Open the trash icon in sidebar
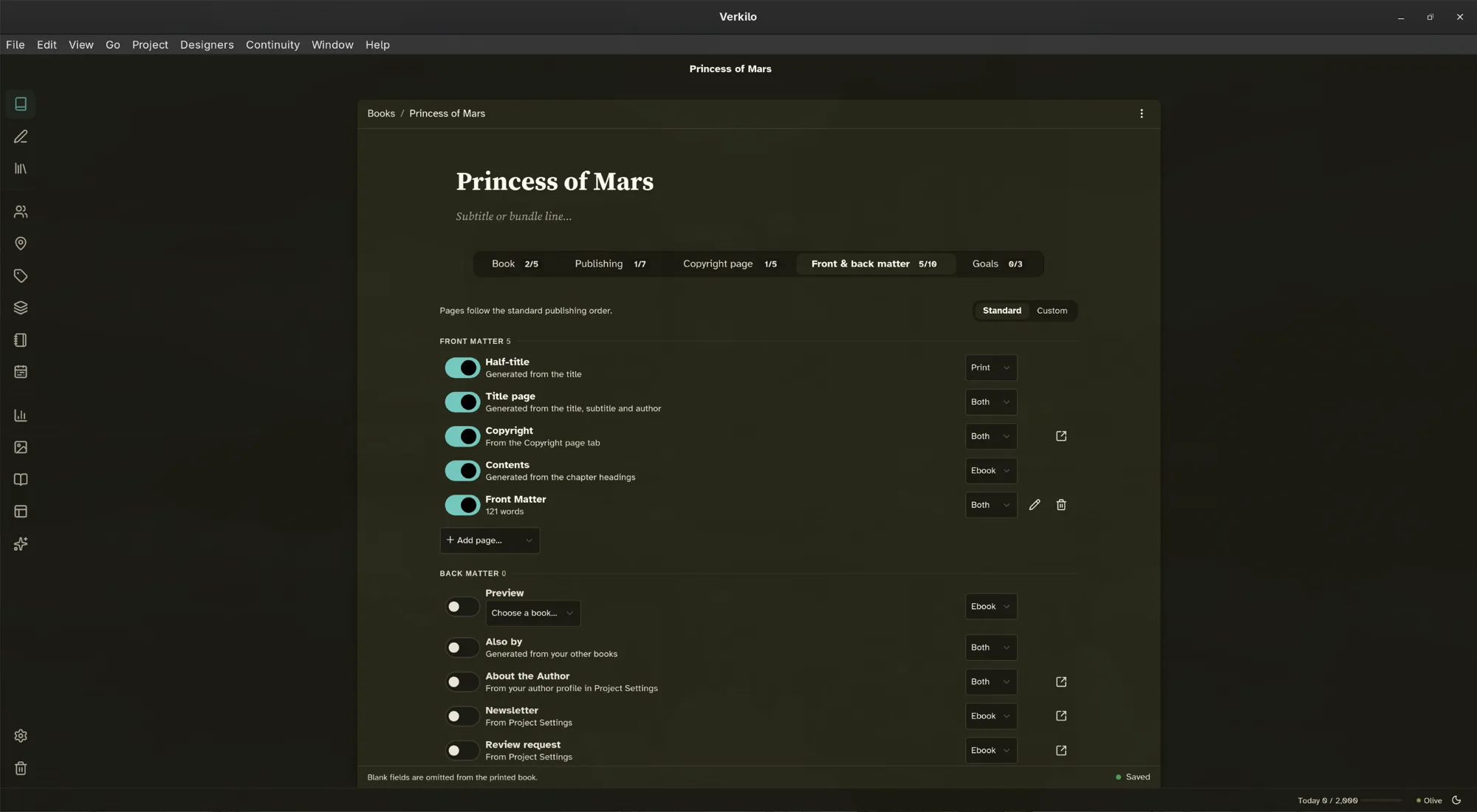The height and width of the screenshot is (812, 1477). 21,768
